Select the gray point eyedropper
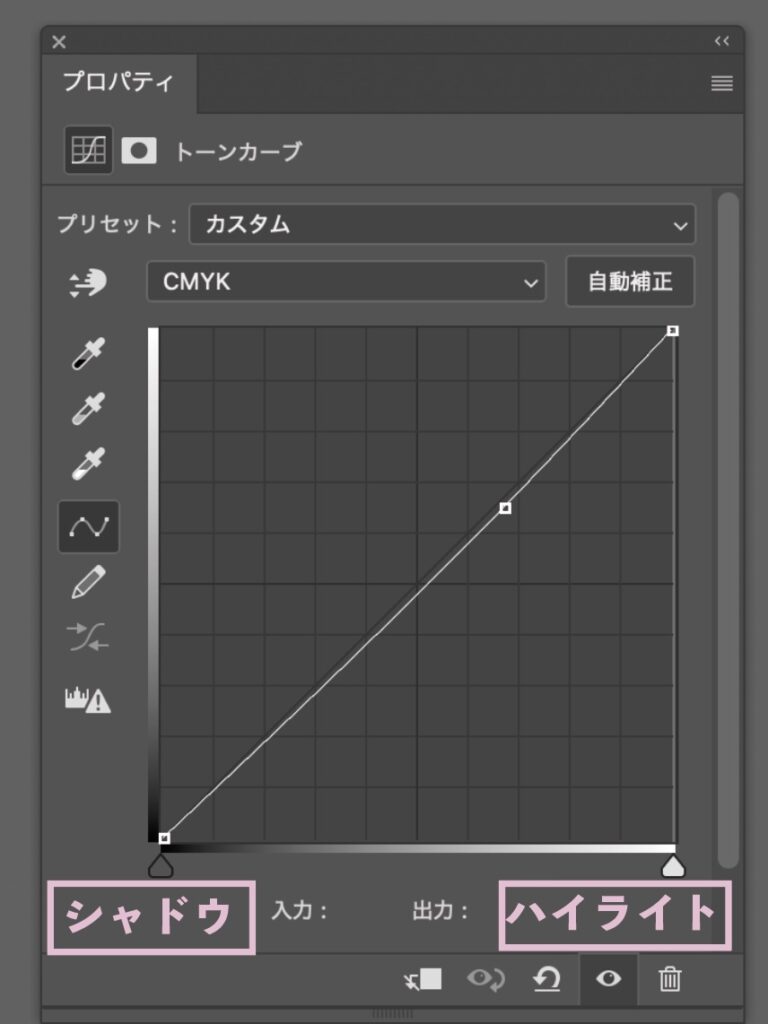The height and width of the screenshot is (1024, 768). tap(88, 409)
